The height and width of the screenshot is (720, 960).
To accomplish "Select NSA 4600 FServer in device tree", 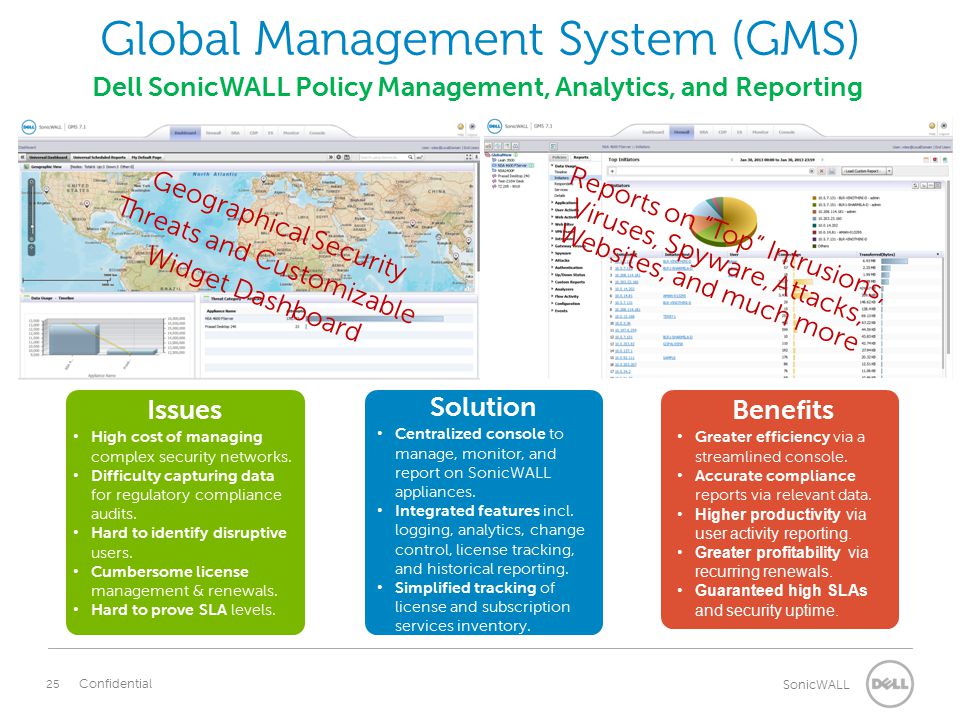I will (512, 165).
